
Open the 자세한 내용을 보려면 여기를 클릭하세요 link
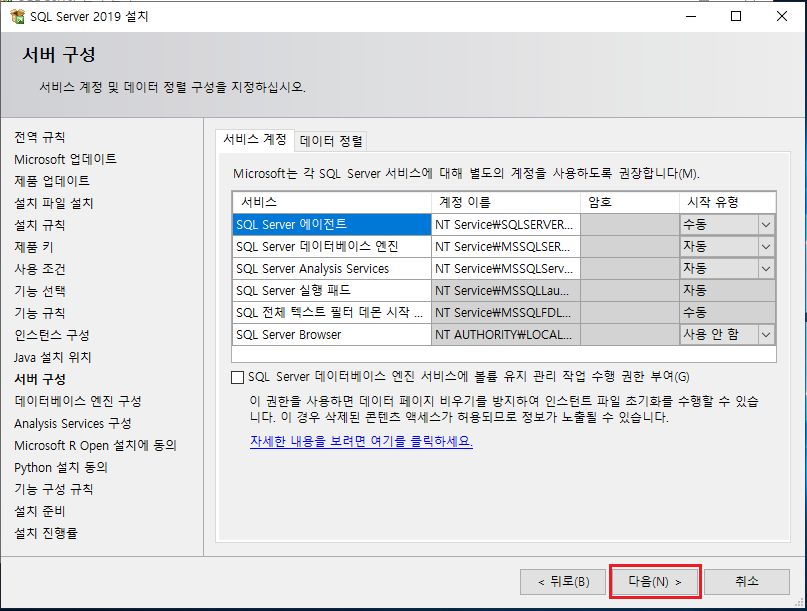[361, 442]
